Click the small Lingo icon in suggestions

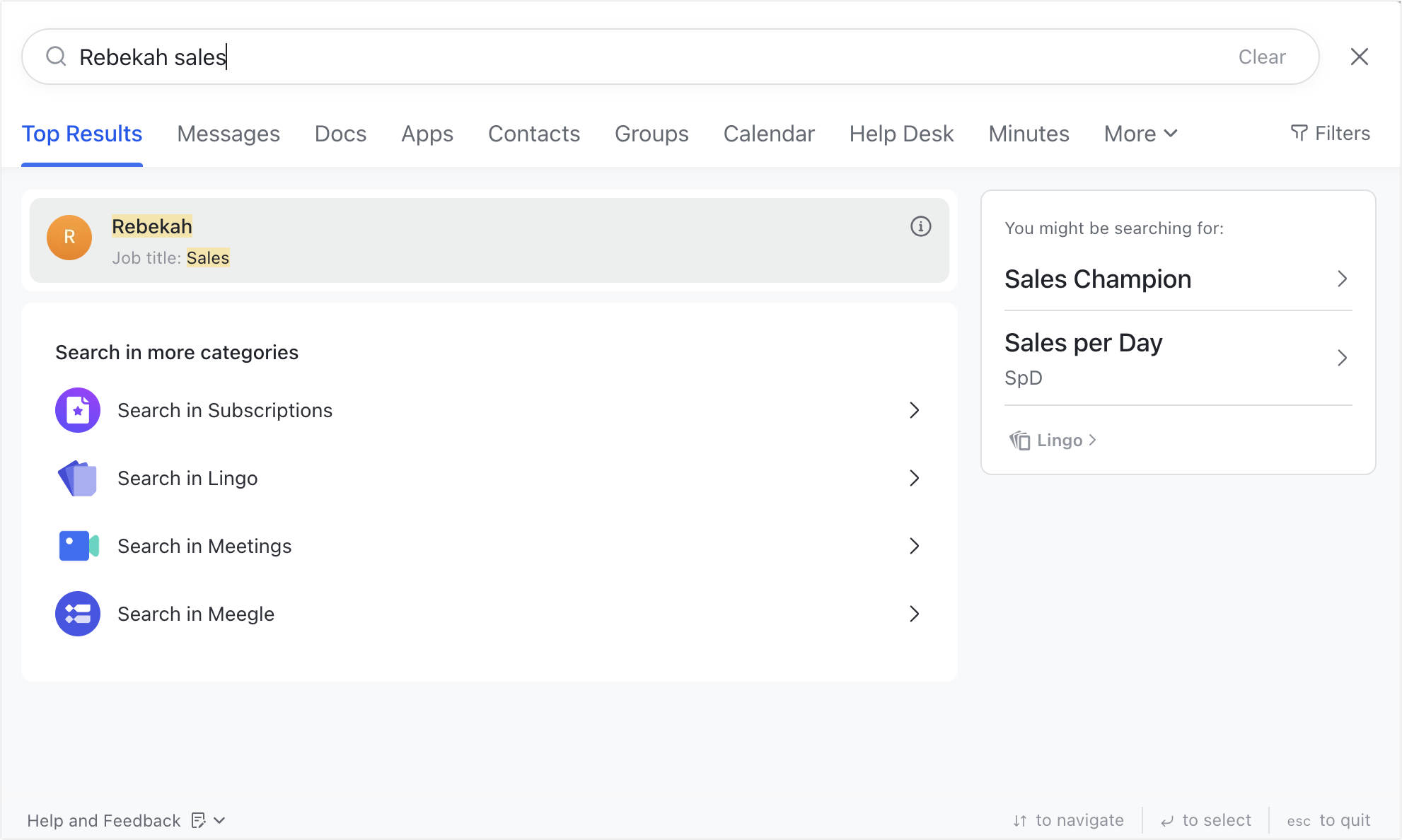coord(1019,441)
